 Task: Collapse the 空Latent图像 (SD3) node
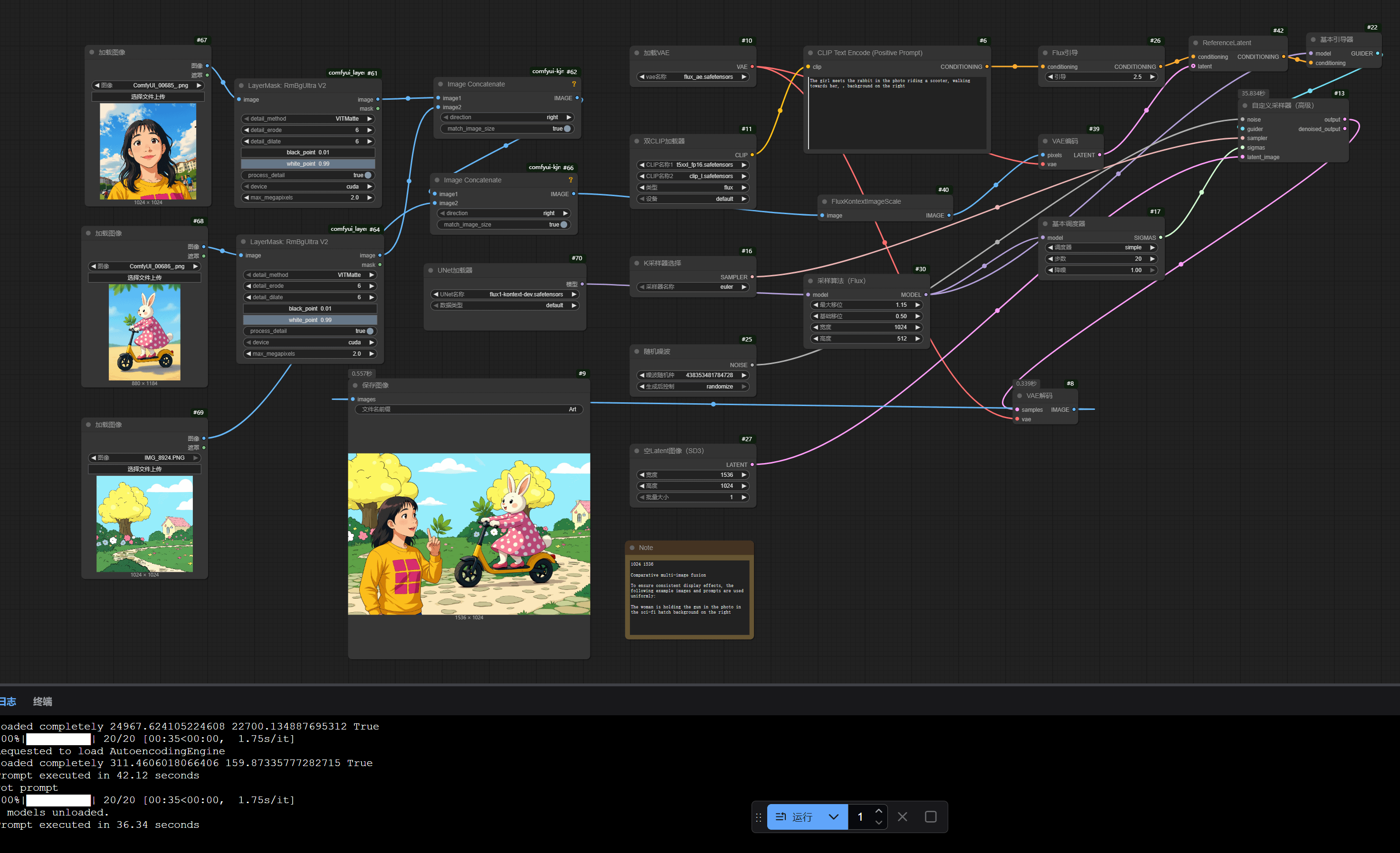coord(637,451)
